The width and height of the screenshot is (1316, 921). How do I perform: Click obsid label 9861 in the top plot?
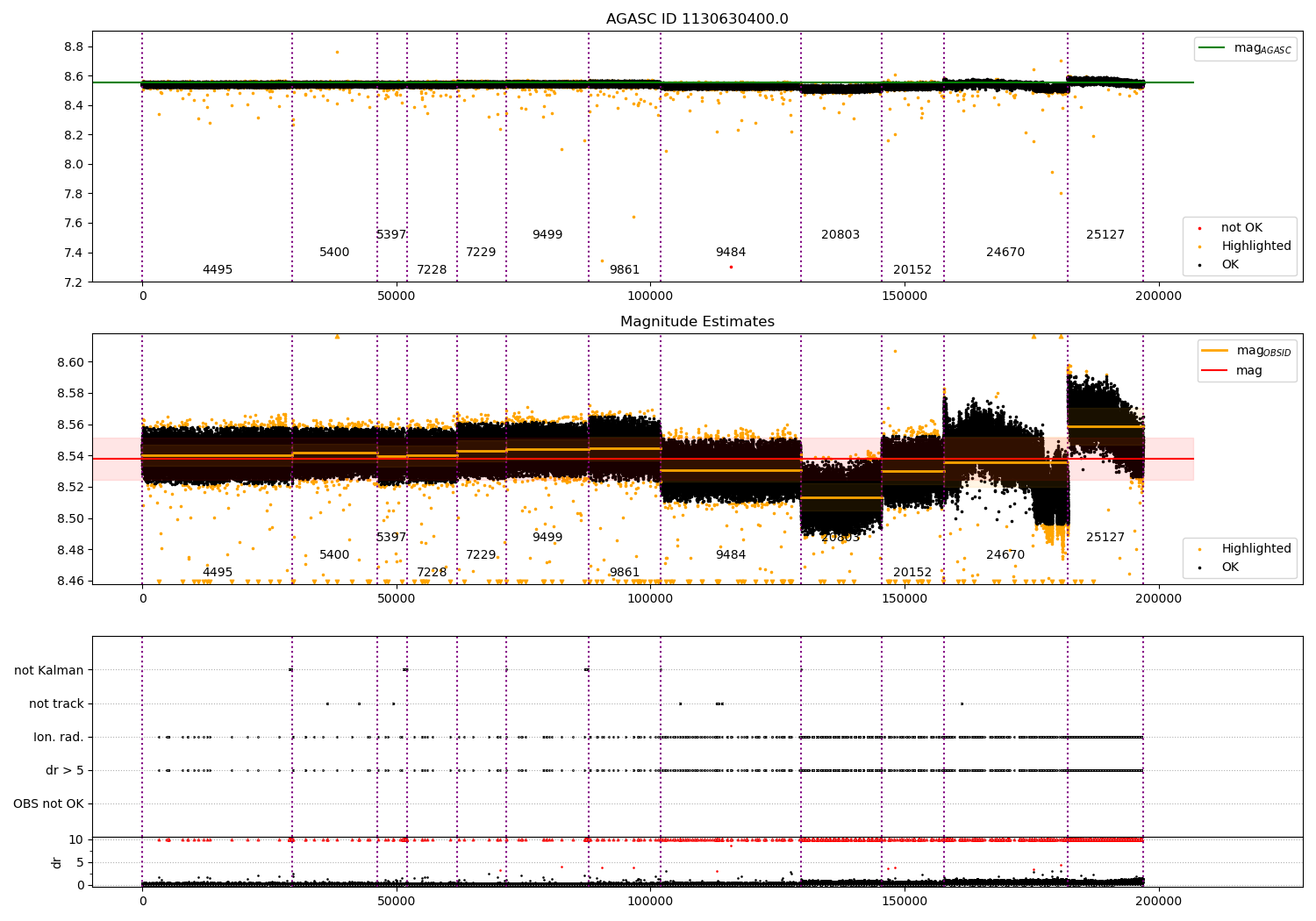625,270
